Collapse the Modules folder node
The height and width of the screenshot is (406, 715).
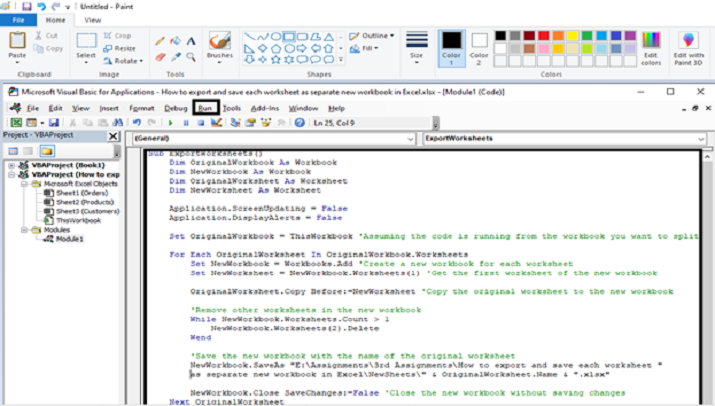tap(24, 230)
